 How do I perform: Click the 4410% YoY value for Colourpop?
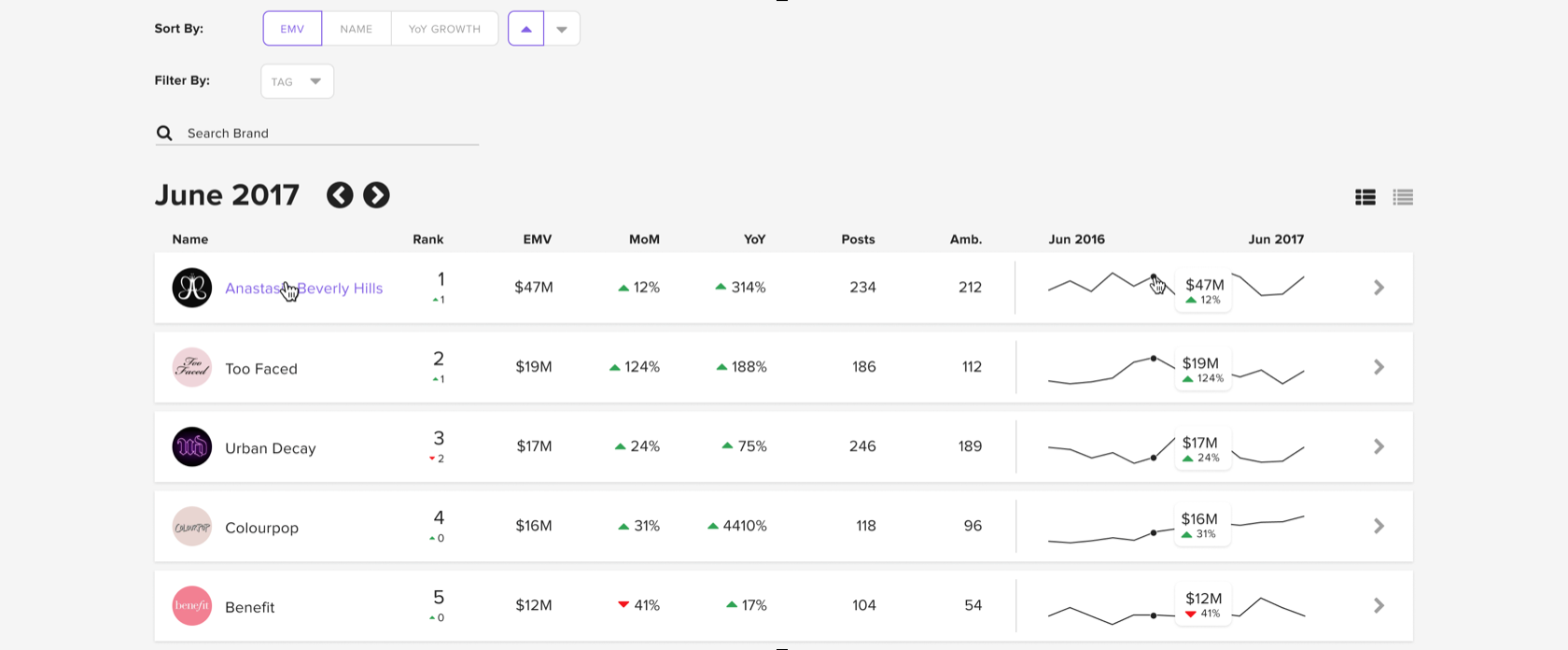tap(737, 527)
